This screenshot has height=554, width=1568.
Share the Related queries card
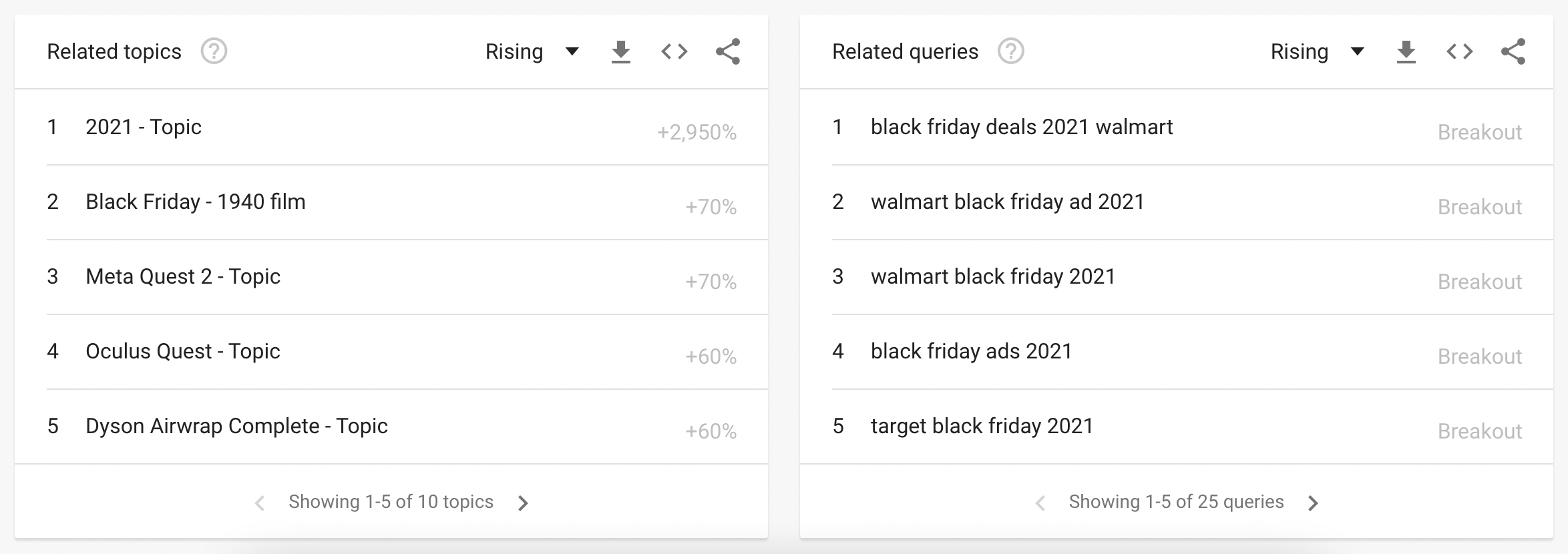coord(1513,51)
